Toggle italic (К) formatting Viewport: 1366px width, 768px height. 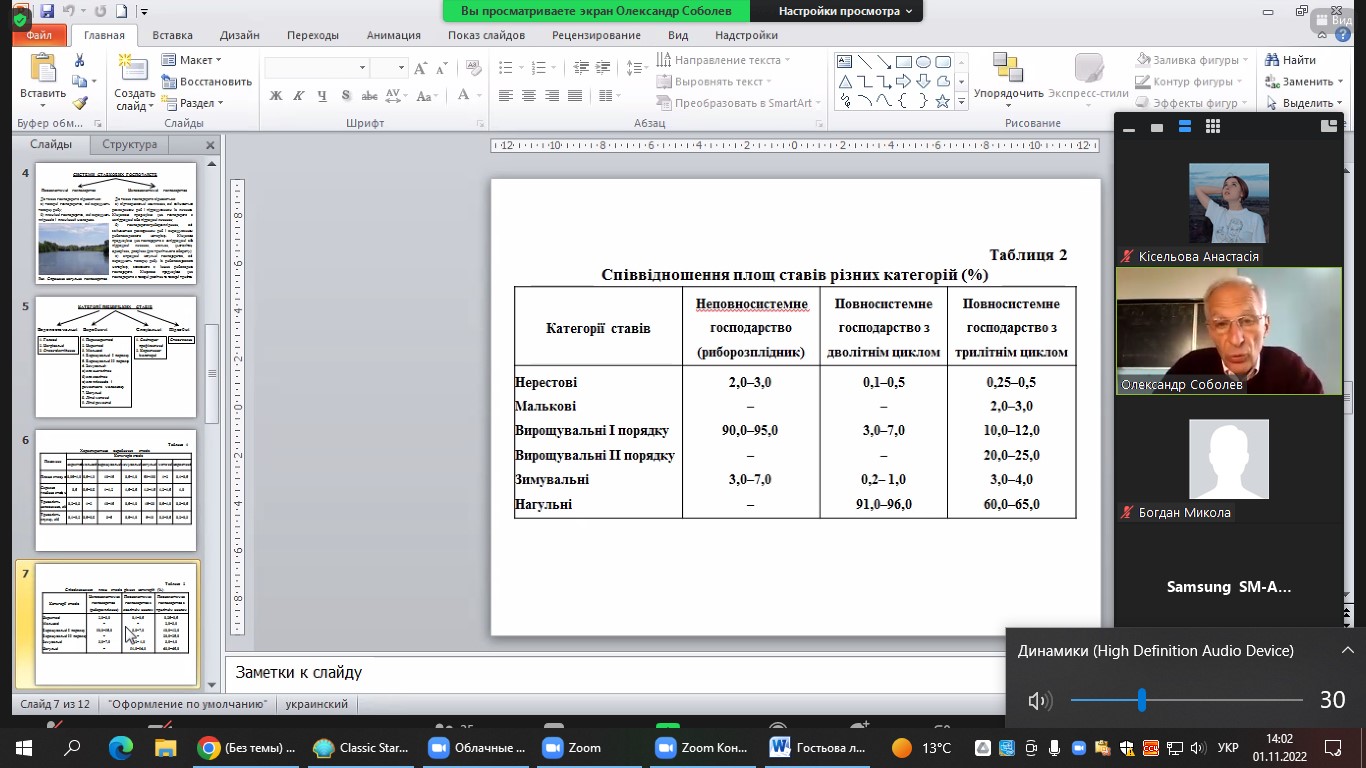click(299, 96)
